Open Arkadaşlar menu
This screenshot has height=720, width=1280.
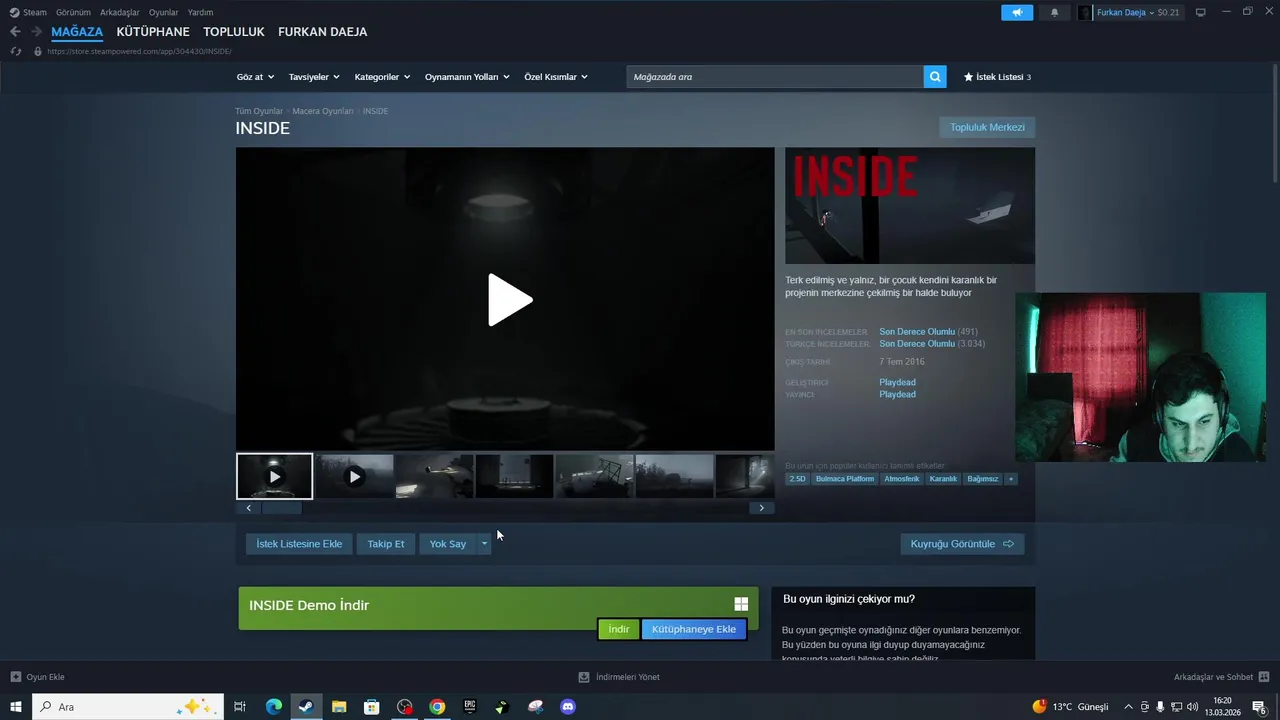(120, 12)
